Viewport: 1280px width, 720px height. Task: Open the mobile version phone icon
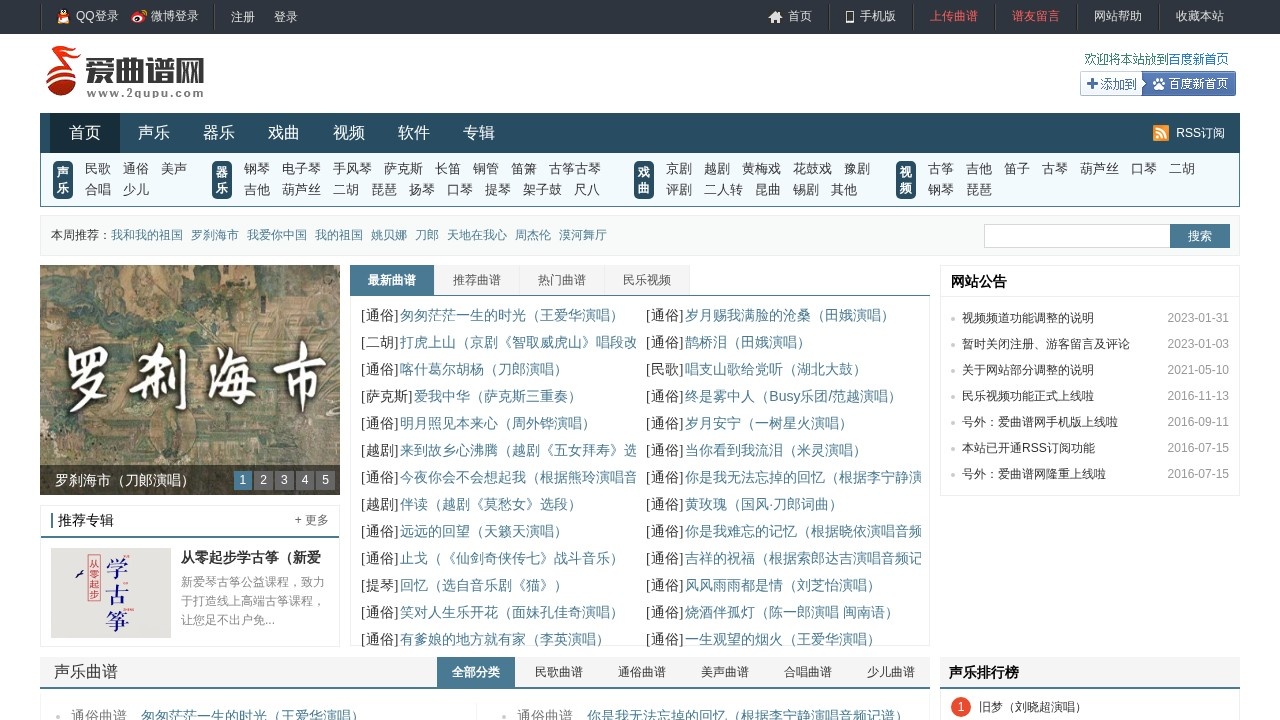point(850,17)
